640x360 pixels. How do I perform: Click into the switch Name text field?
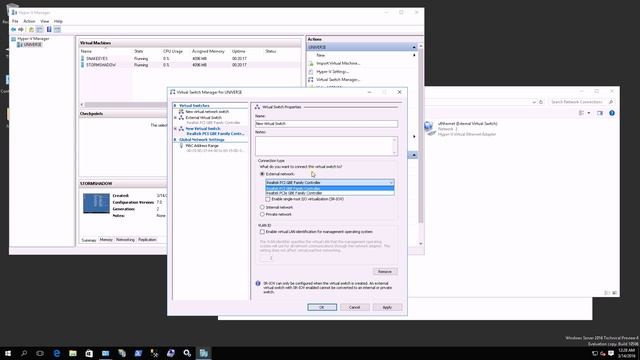[326, 124]
